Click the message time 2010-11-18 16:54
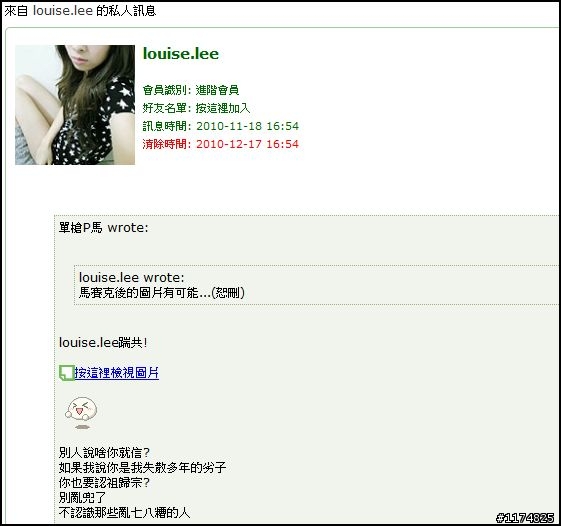Screen dimensions: 561x526 [x=247, y=126]
